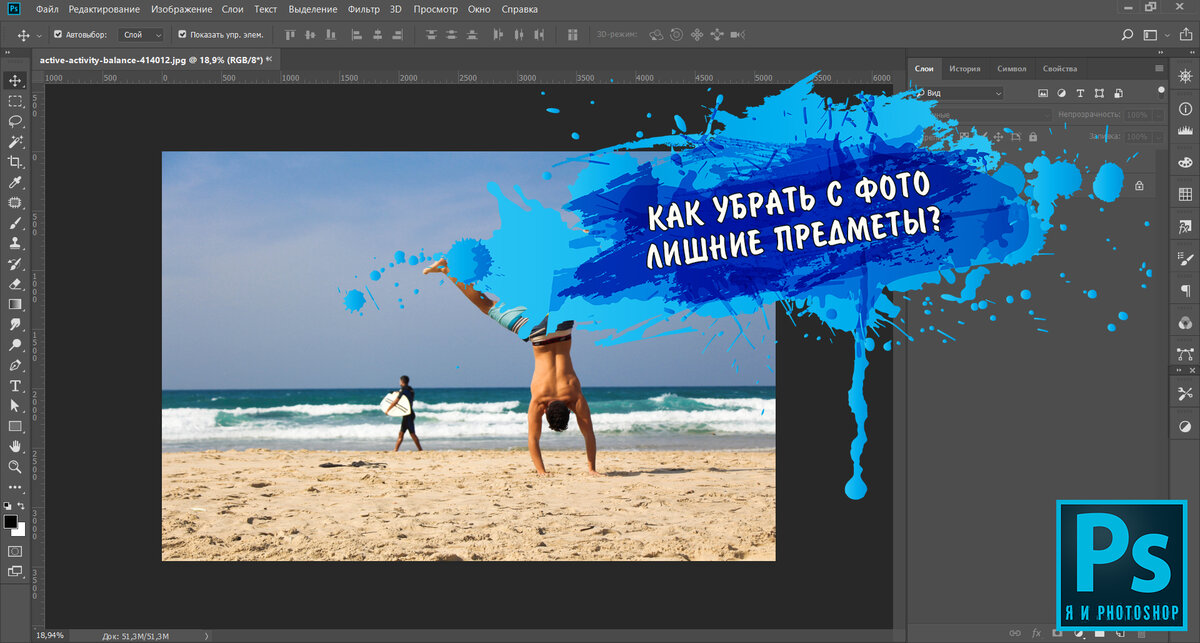This screenshot has width=1200, height=643.
Task: Select the Crop tool
Action: [x=15, y=162]
